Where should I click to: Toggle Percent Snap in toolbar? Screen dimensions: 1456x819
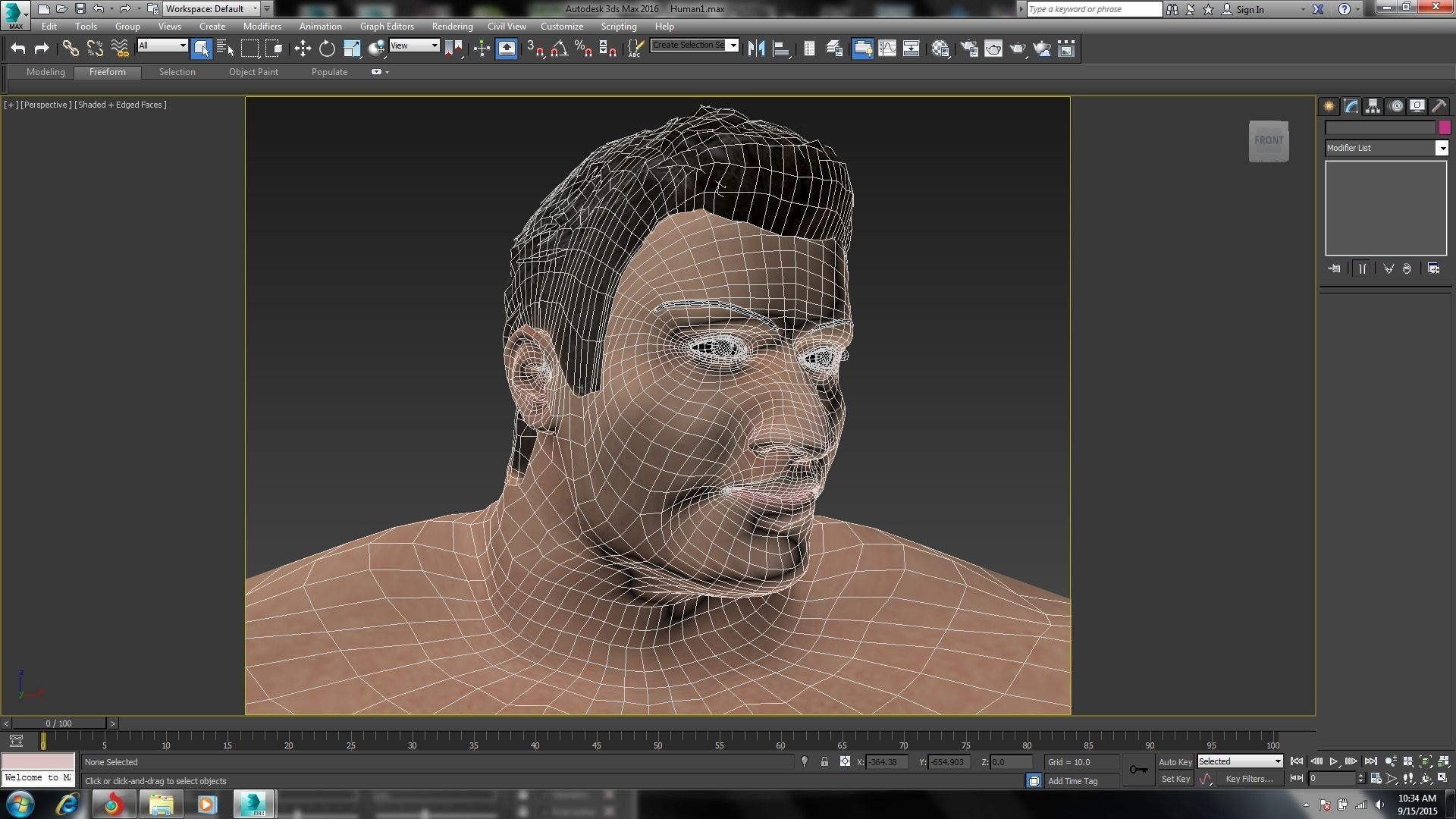pyautogui.click(x=584, y=49)
